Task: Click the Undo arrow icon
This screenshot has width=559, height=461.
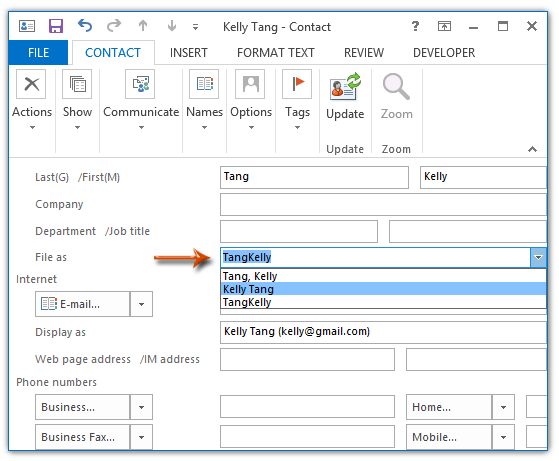Action: [x=85, y=26]
